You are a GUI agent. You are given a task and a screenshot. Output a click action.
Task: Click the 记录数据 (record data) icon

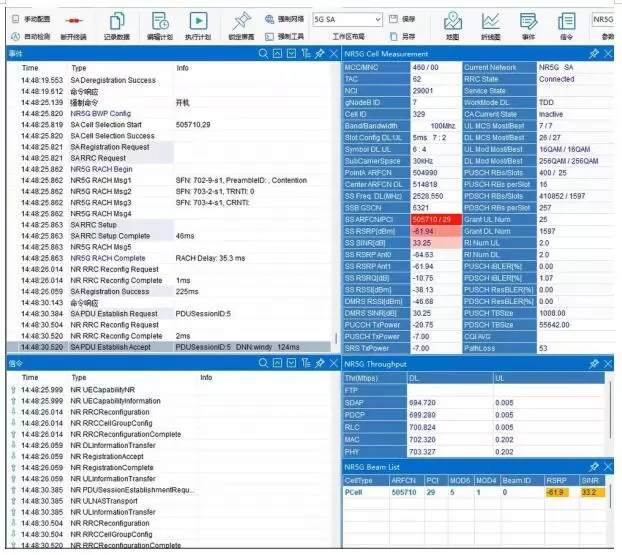pyautogui.click(x=116, y=22)
